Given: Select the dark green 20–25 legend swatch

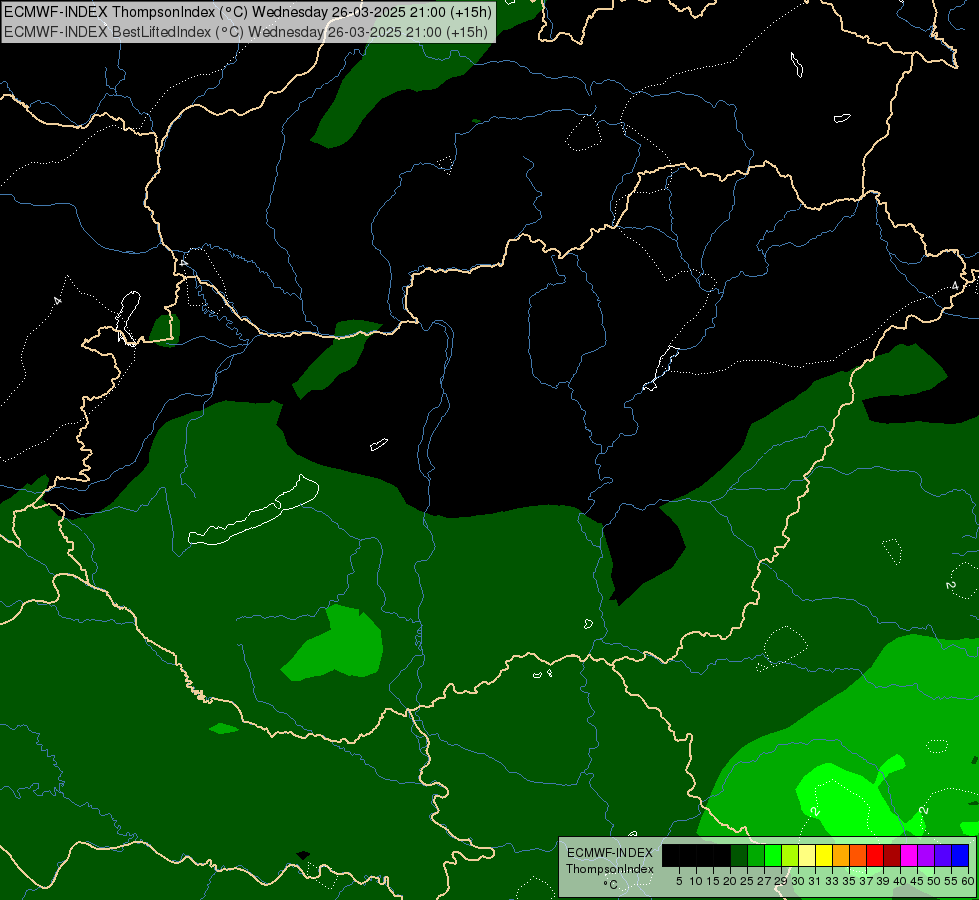Looking at the screenshot, I should tap(739, 855).
